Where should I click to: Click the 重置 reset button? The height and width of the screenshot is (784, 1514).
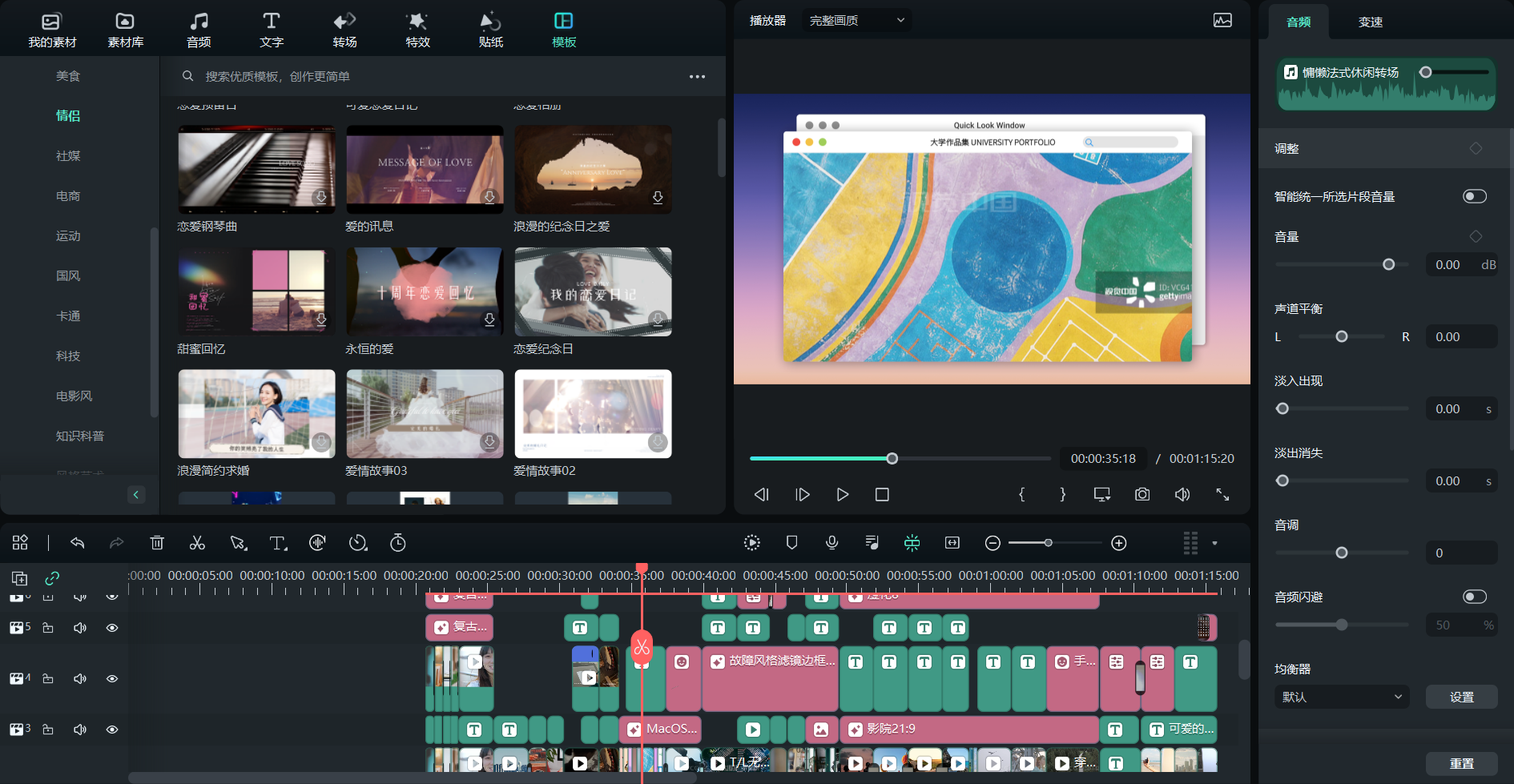[1461, 763]
